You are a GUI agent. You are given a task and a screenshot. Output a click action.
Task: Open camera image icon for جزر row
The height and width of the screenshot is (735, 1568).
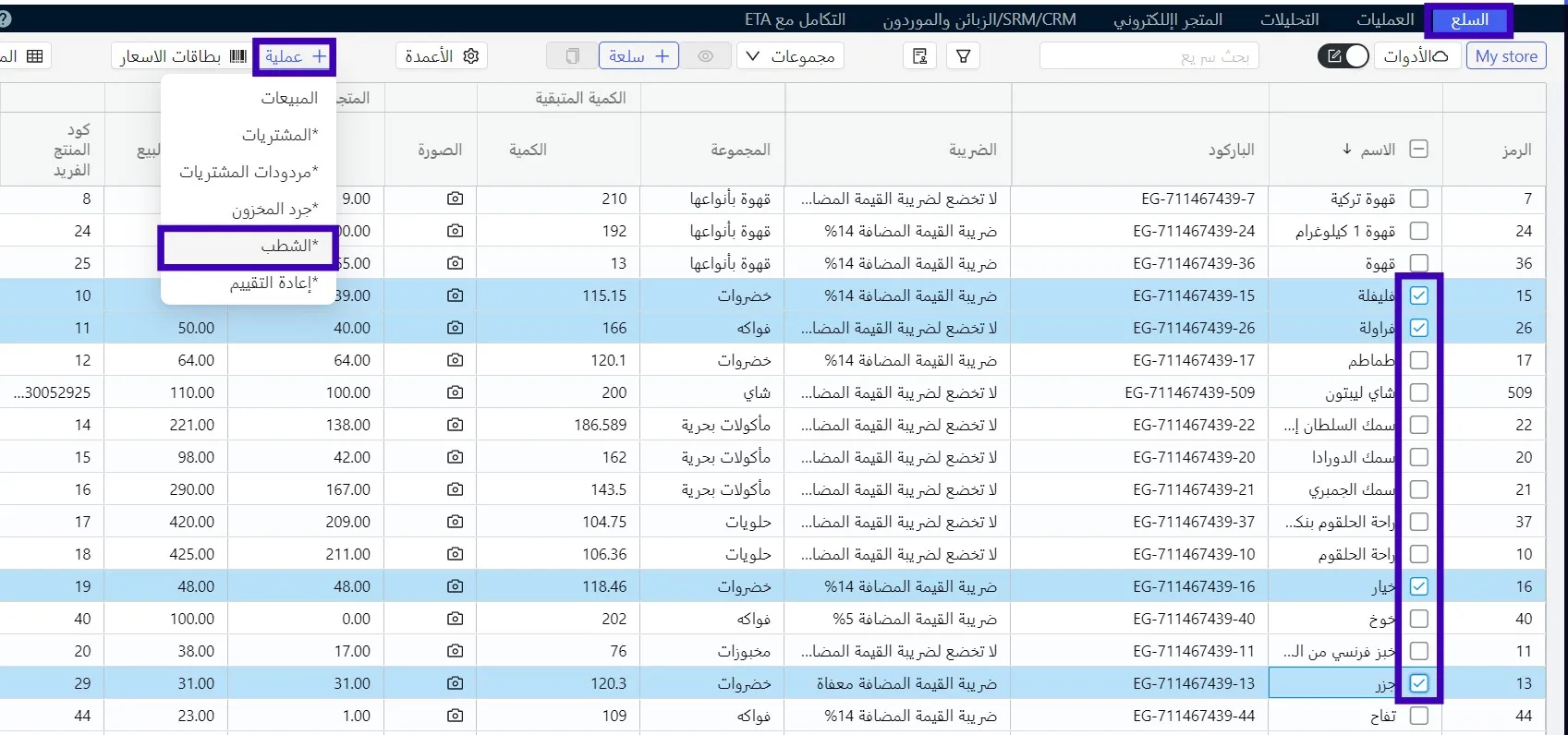pos(455,683)
